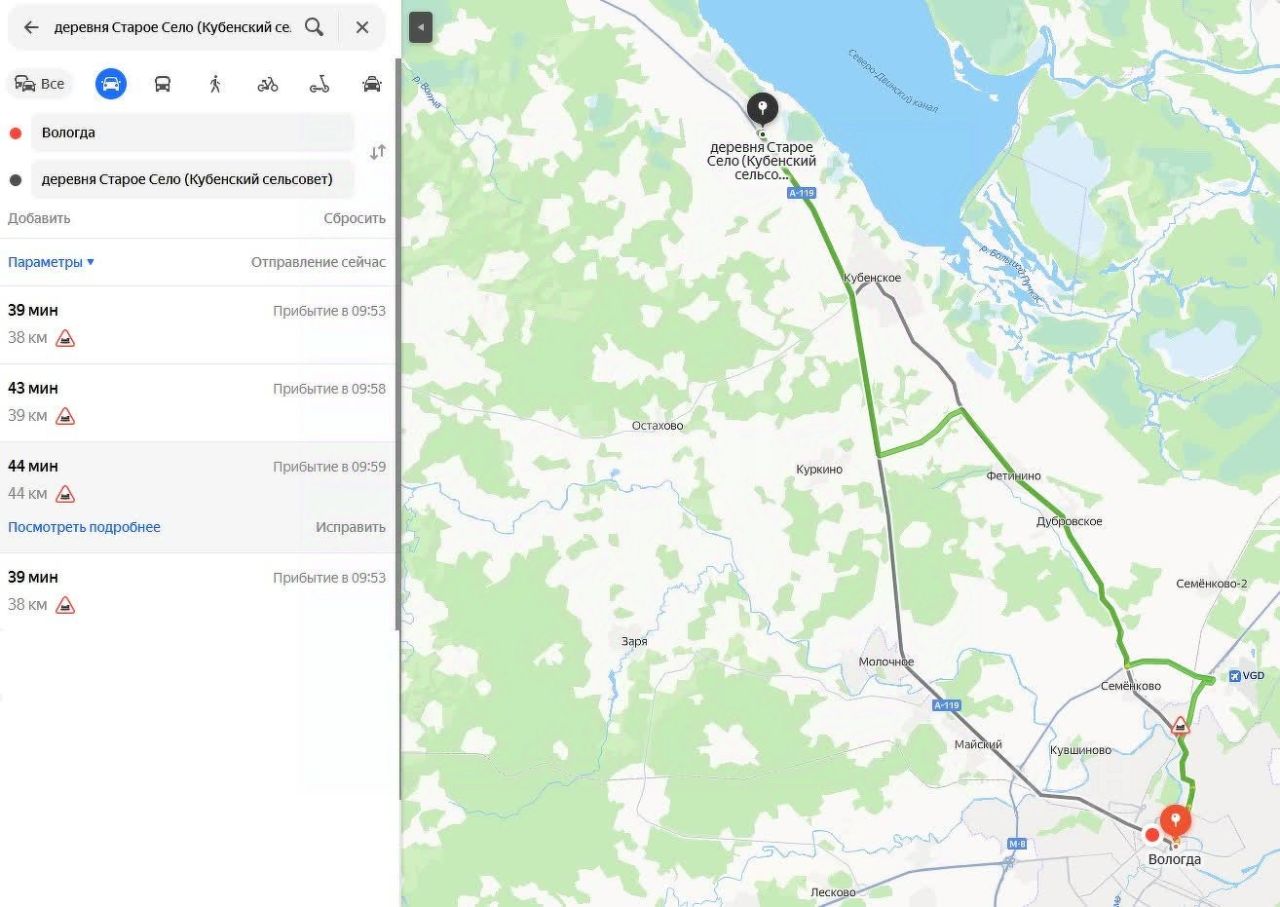Select the bus transit mode icon
The image size is (1280, 907).
(163, 84)
